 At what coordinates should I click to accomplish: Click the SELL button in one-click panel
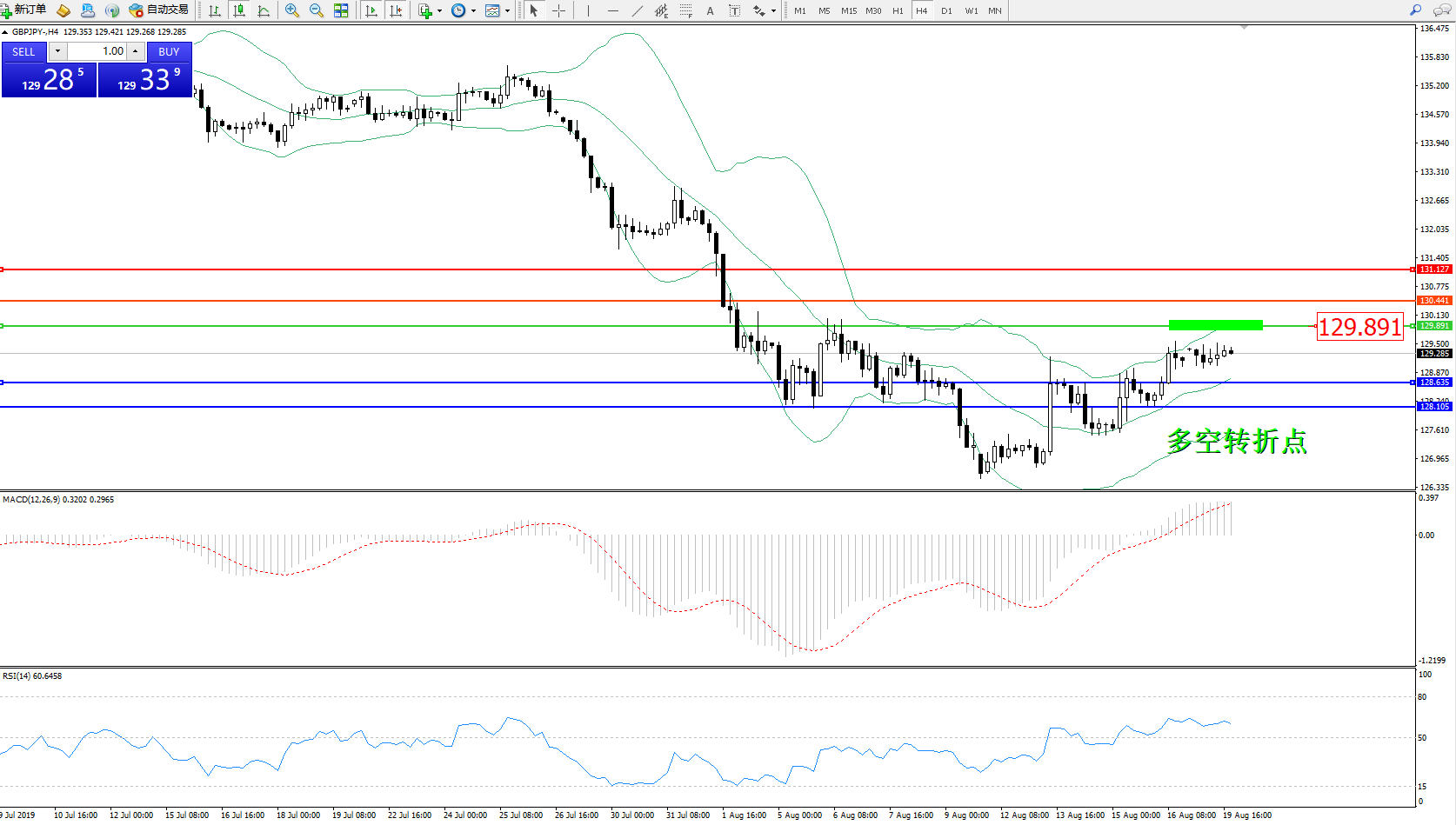click(23, 52)
